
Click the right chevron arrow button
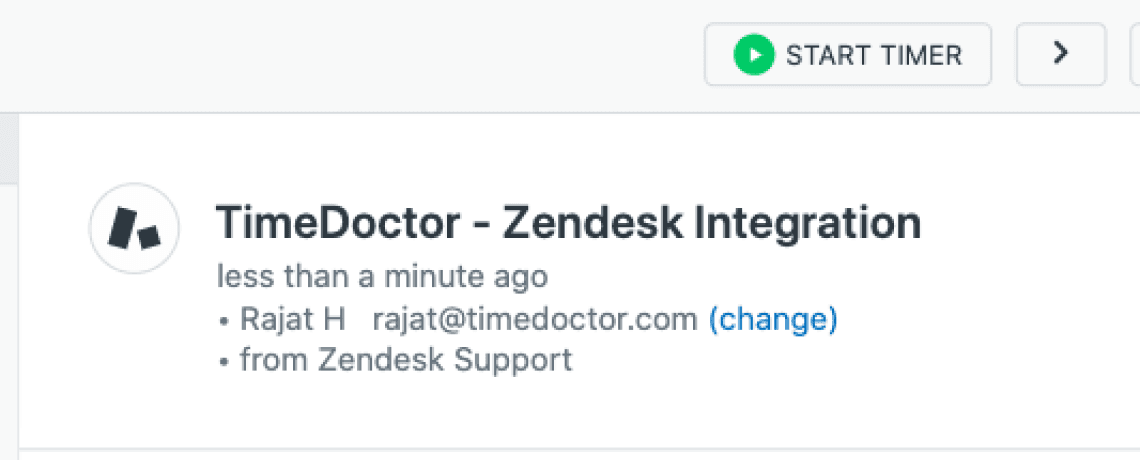coord(1061,54)
